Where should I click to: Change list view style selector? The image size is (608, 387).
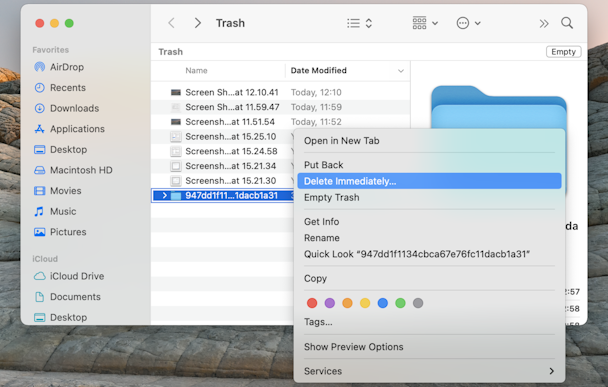359,23
